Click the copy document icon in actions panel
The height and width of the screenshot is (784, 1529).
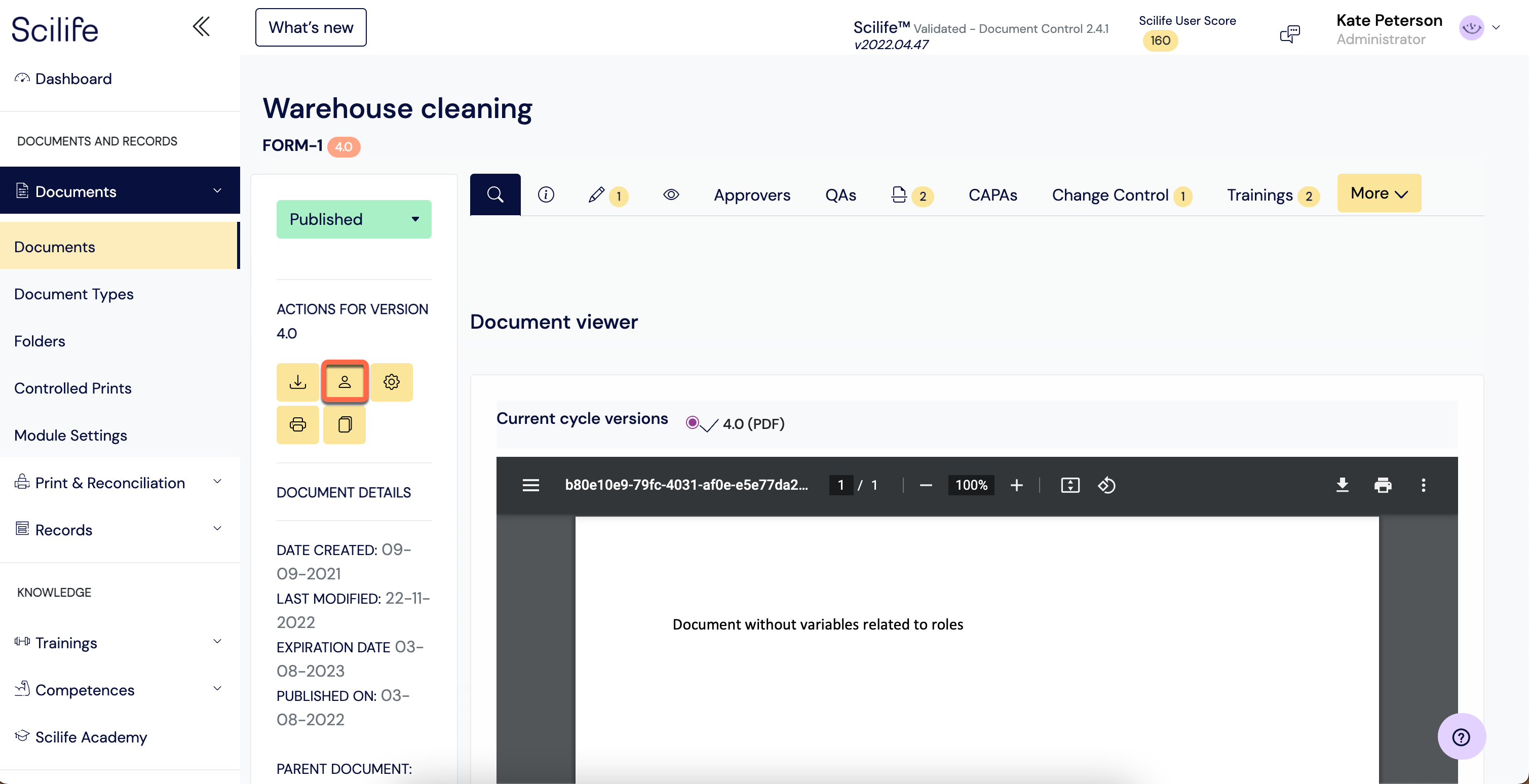[x=345, y=424]
